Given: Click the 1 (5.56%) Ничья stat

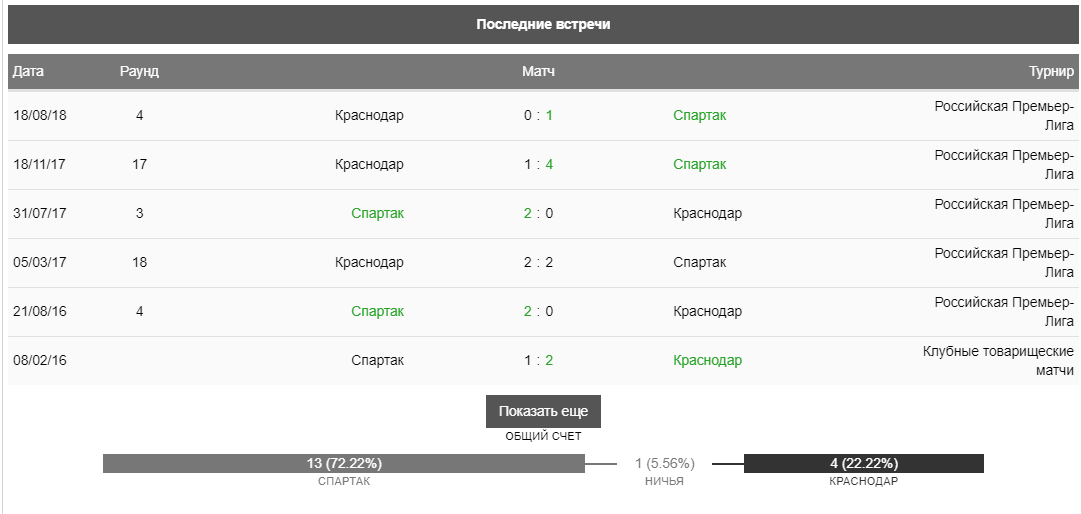Looking at the screenshot, I should click(665, 464).
